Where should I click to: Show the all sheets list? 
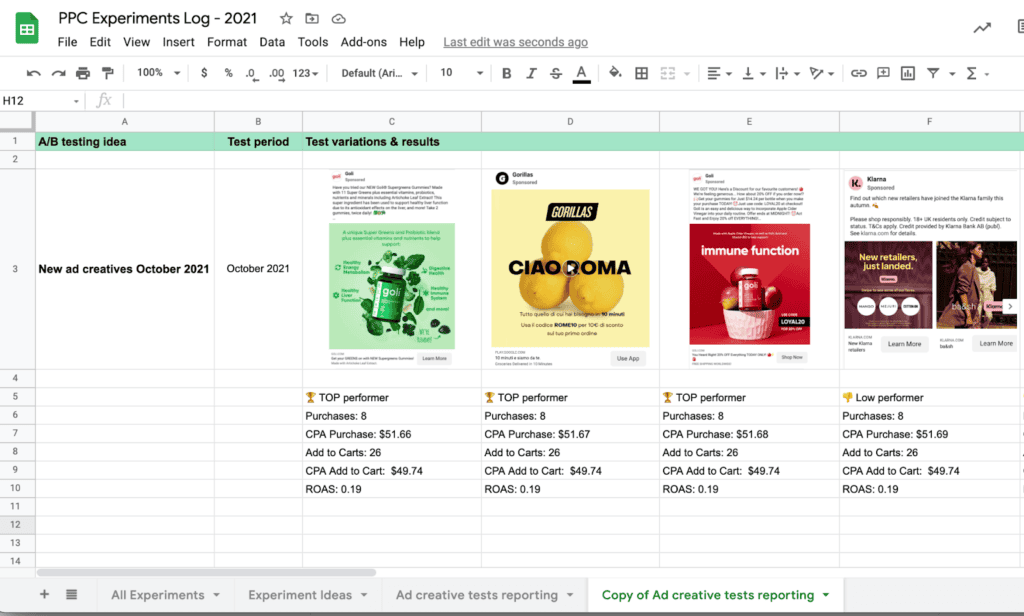click(x=71, y=594)
